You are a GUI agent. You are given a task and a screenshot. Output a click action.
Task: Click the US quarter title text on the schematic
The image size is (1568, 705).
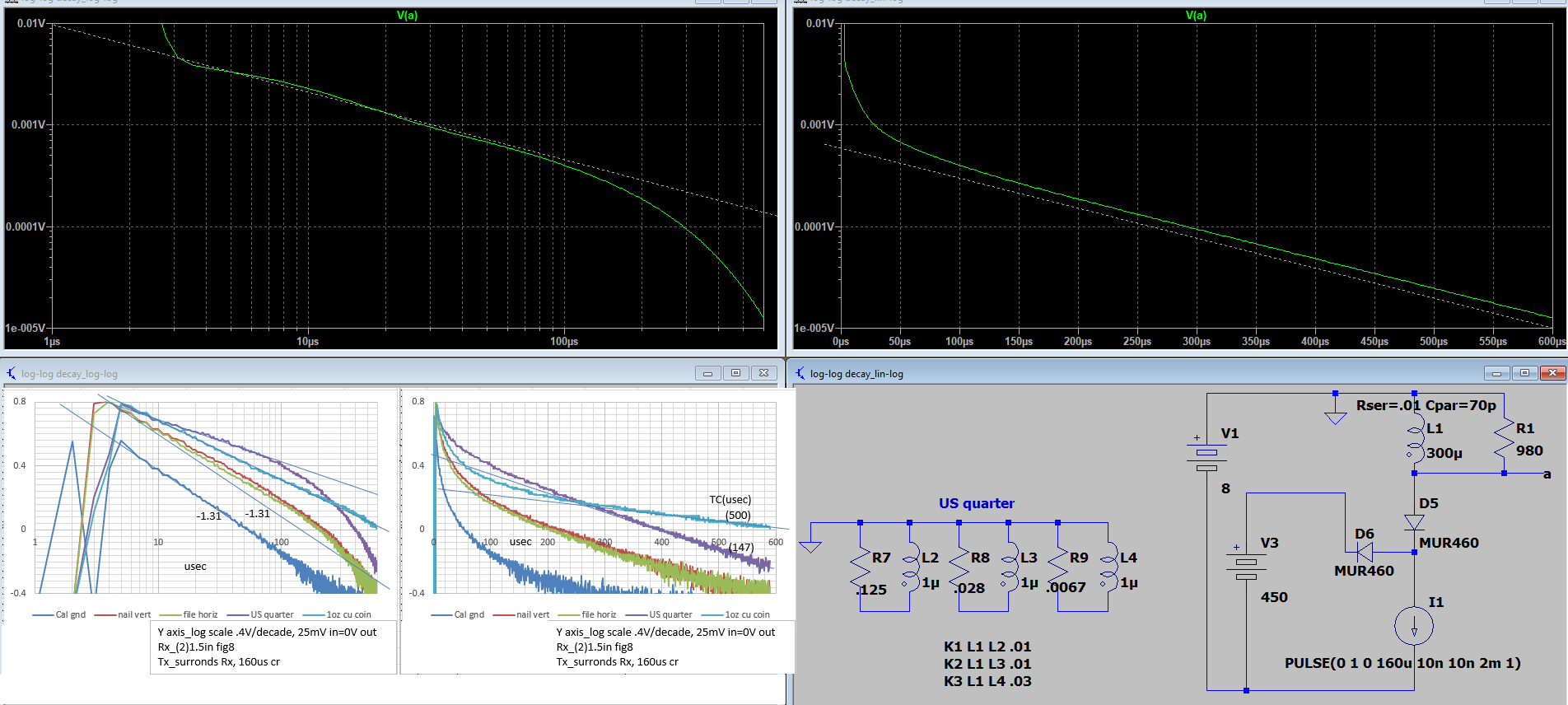tap(976, 503)
